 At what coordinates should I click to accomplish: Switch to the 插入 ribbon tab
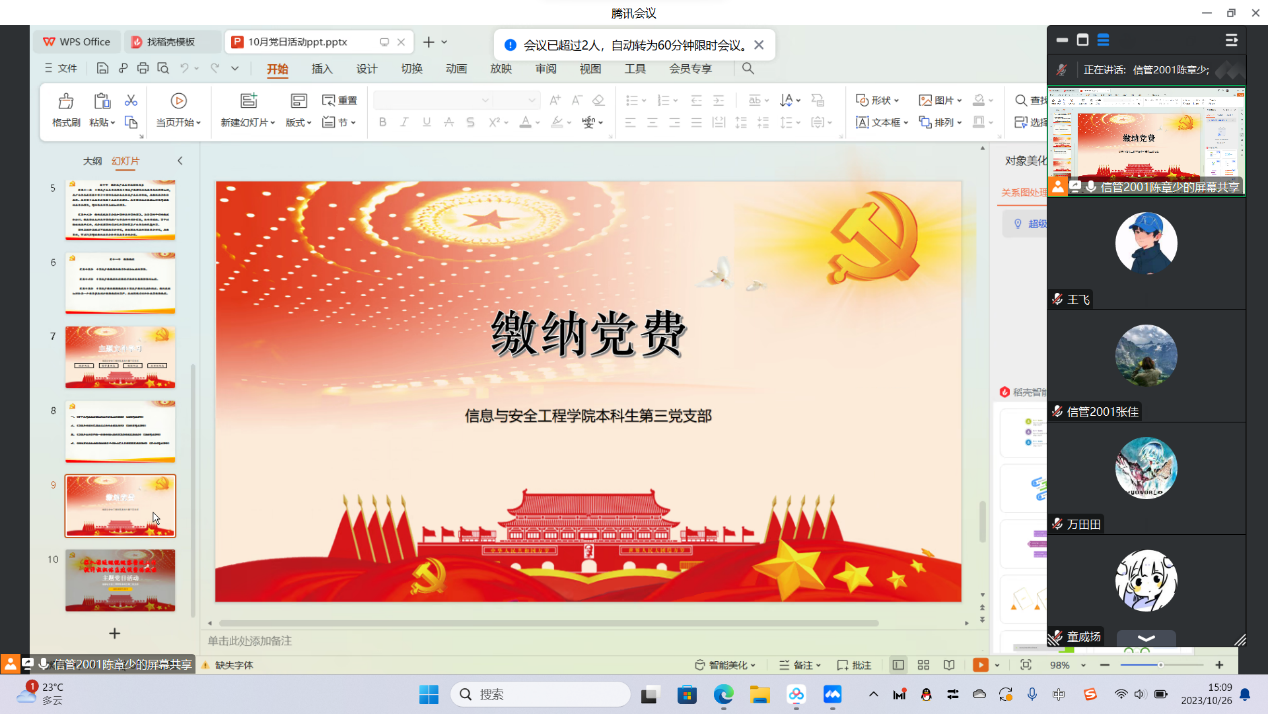pos(322,69)
